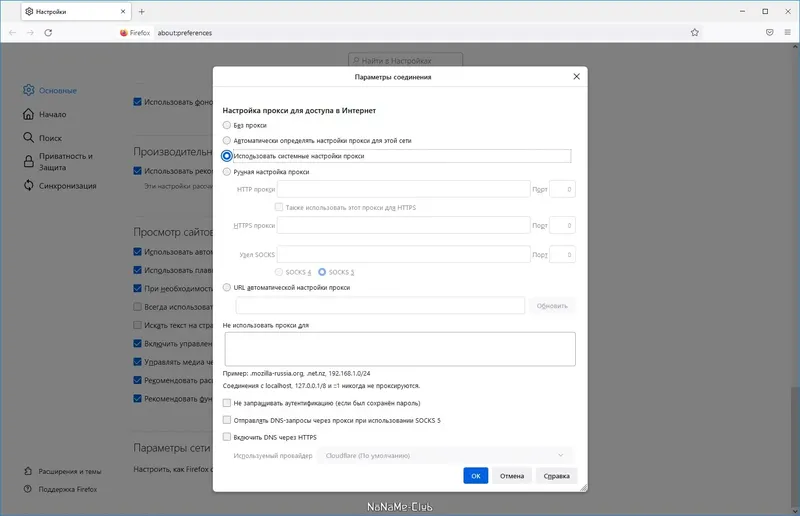Click the HTTP прокси address field
The height and width of the screenshot is (516, 800).
(x=404, y=189)
